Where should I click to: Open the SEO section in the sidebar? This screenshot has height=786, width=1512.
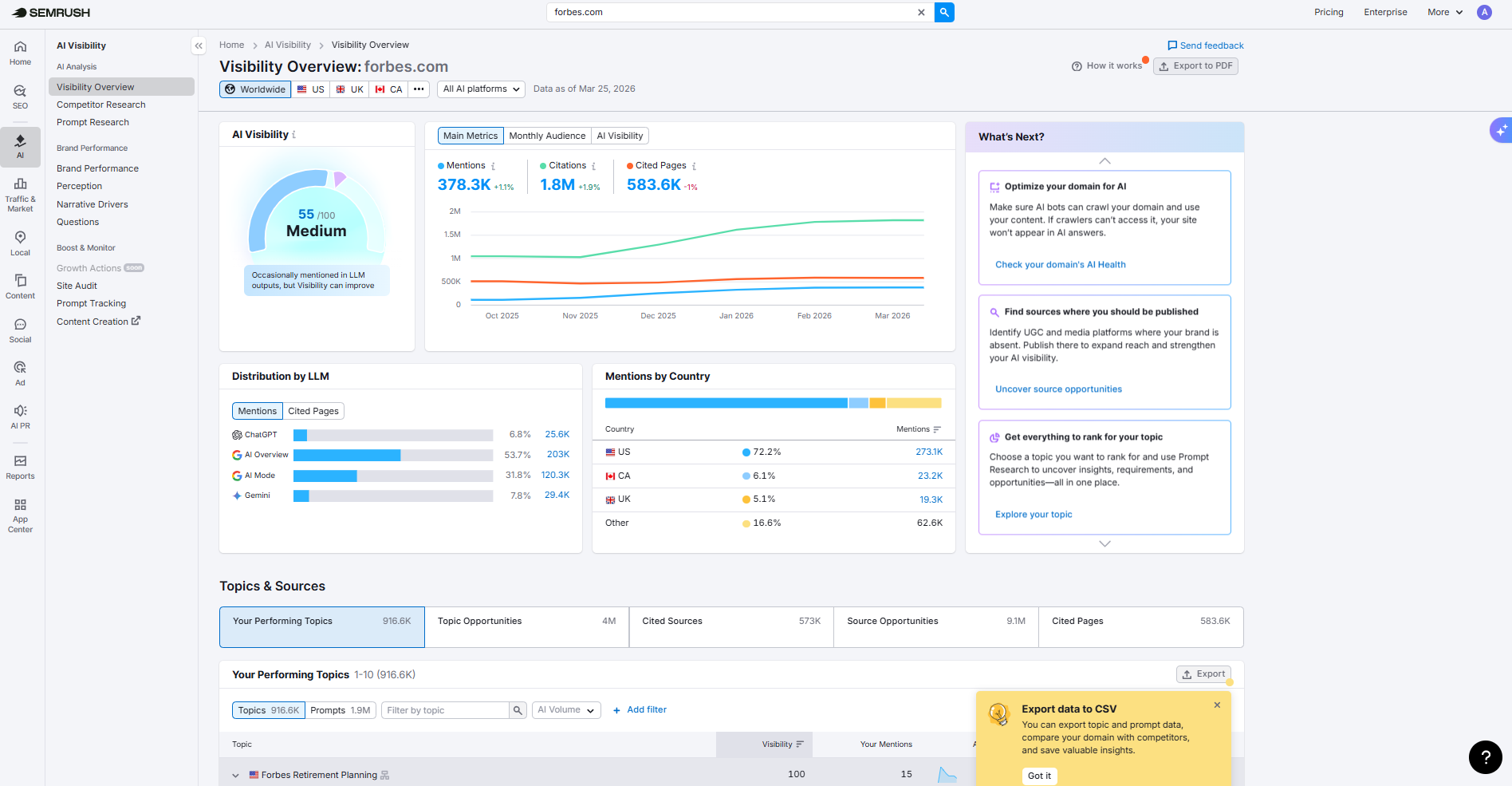20,95
